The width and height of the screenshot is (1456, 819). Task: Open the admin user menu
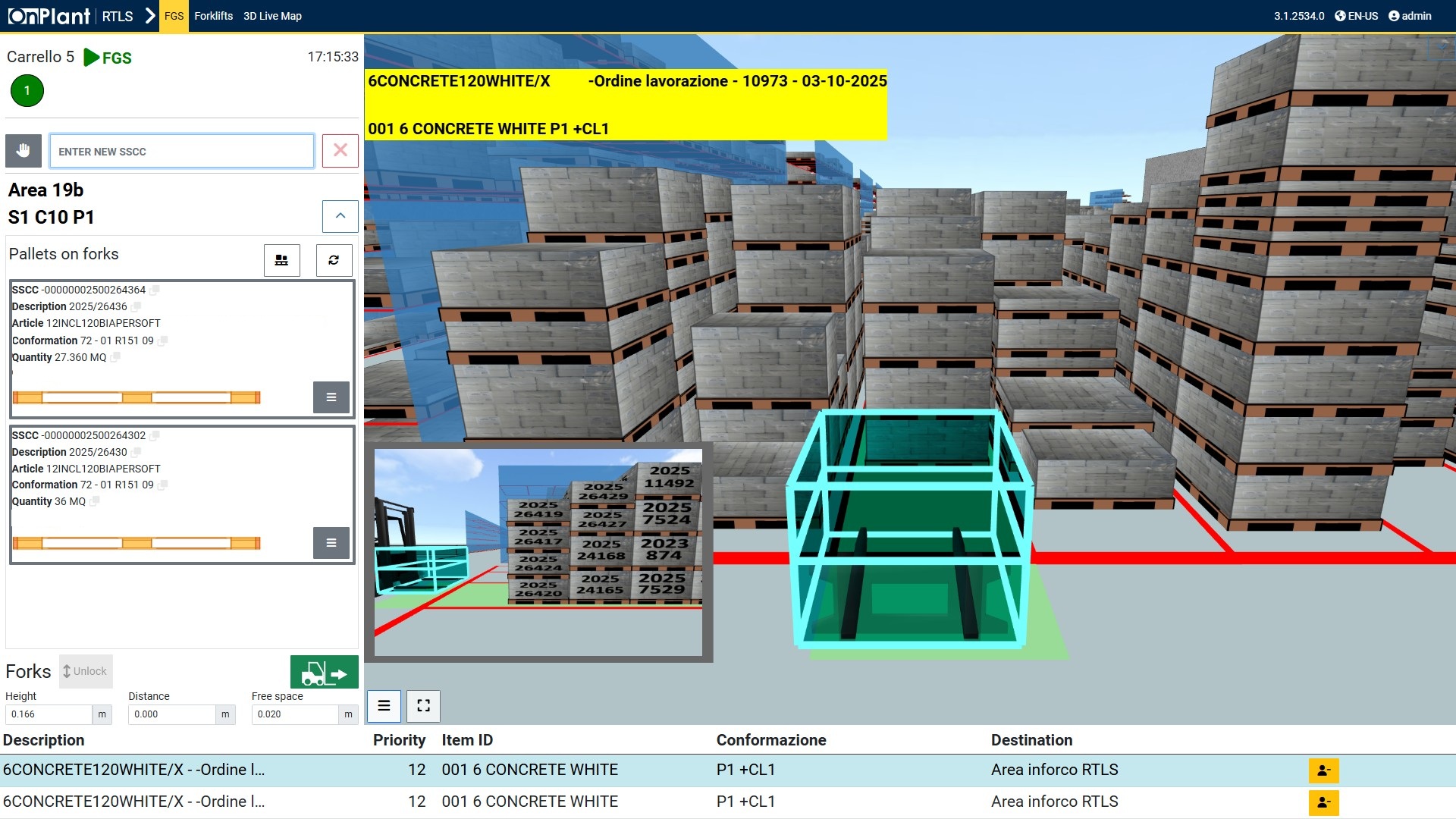click(x=1410, y=16)
